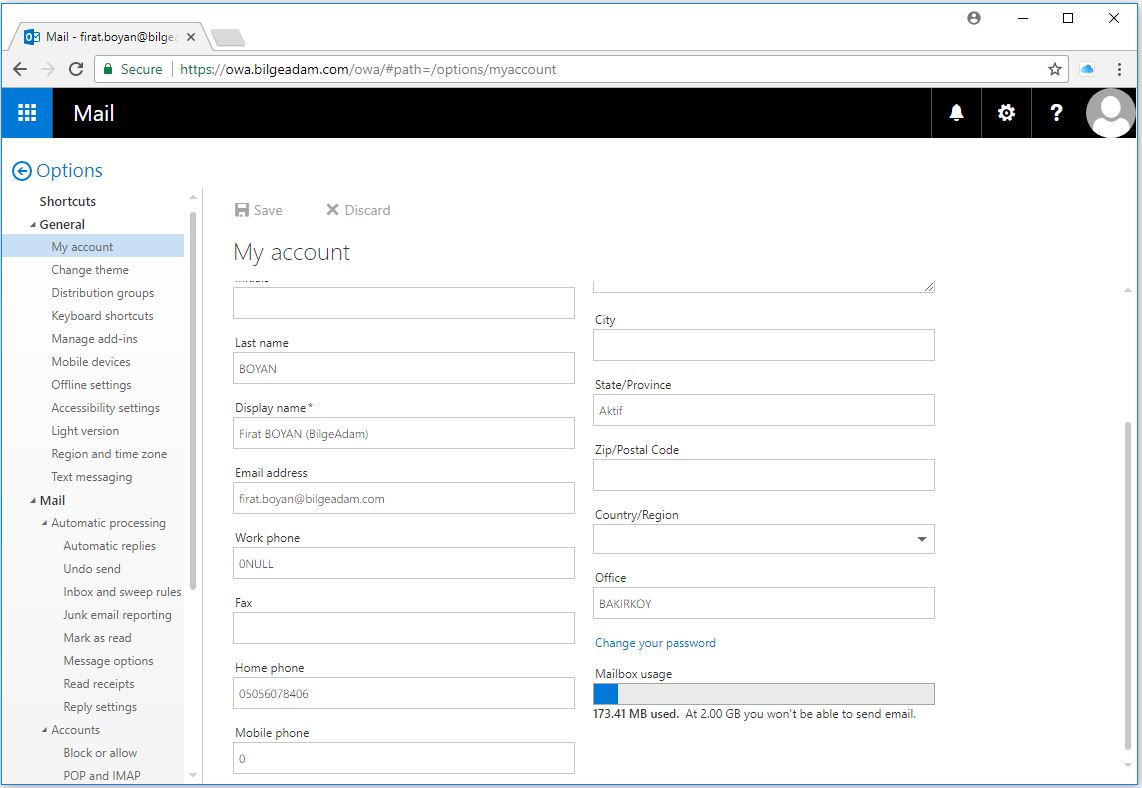Click the cloud extension icon in Chrome
1142x788 pixels.
click(1087, 69)
